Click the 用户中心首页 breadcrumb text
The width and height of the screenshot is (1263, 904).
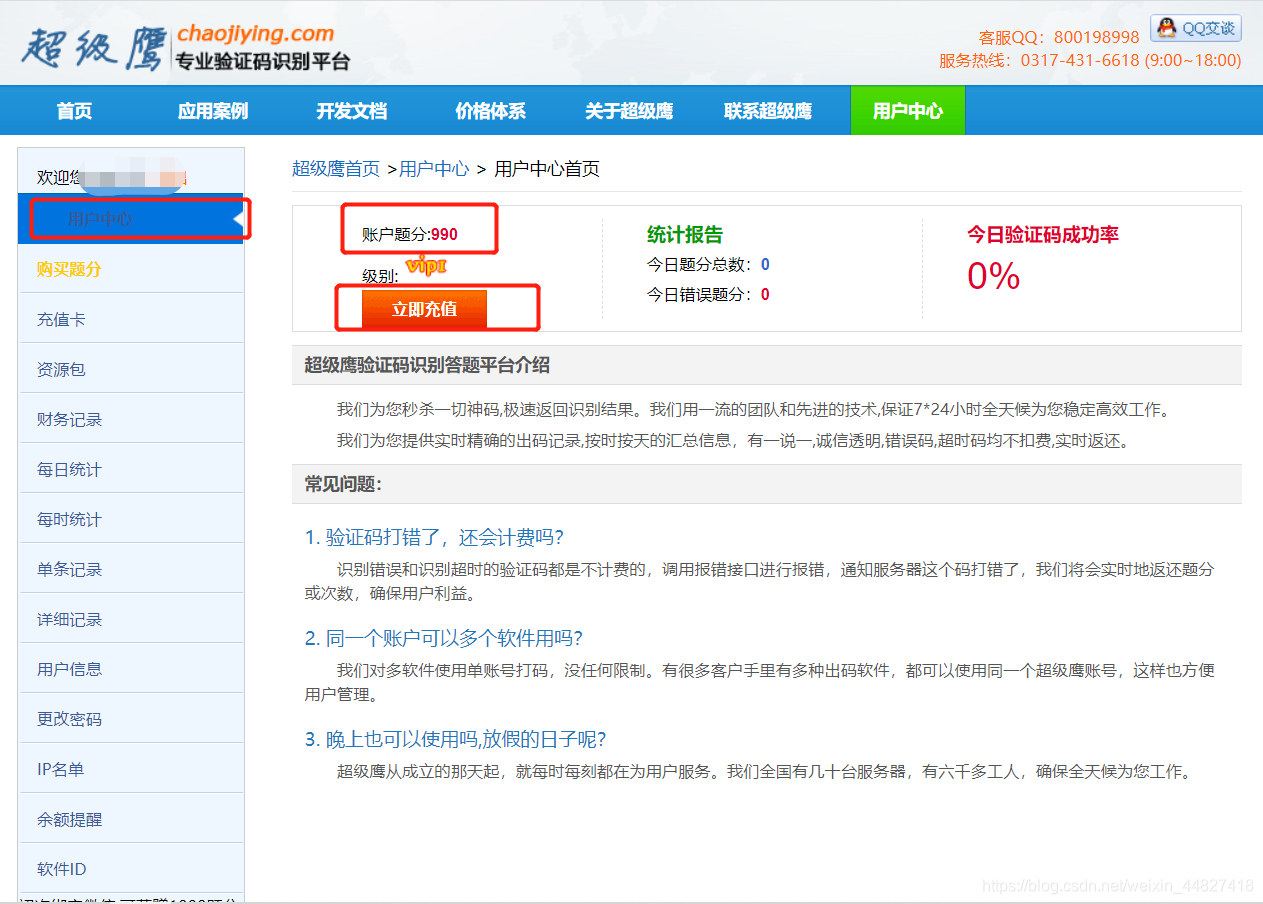click(547, 169)
